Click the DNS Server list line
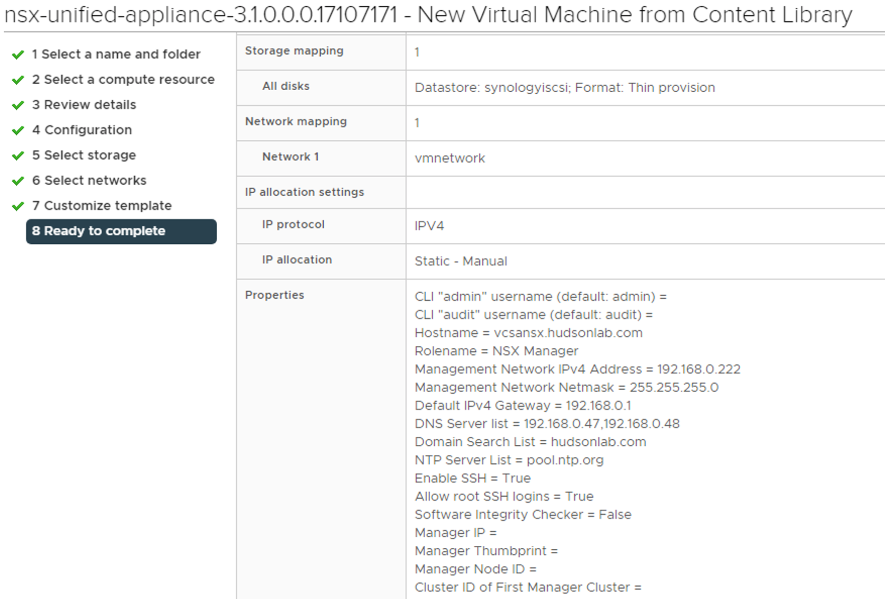Image resolution: width=885 pixels, height=599 pixels. tap(547, 423)
